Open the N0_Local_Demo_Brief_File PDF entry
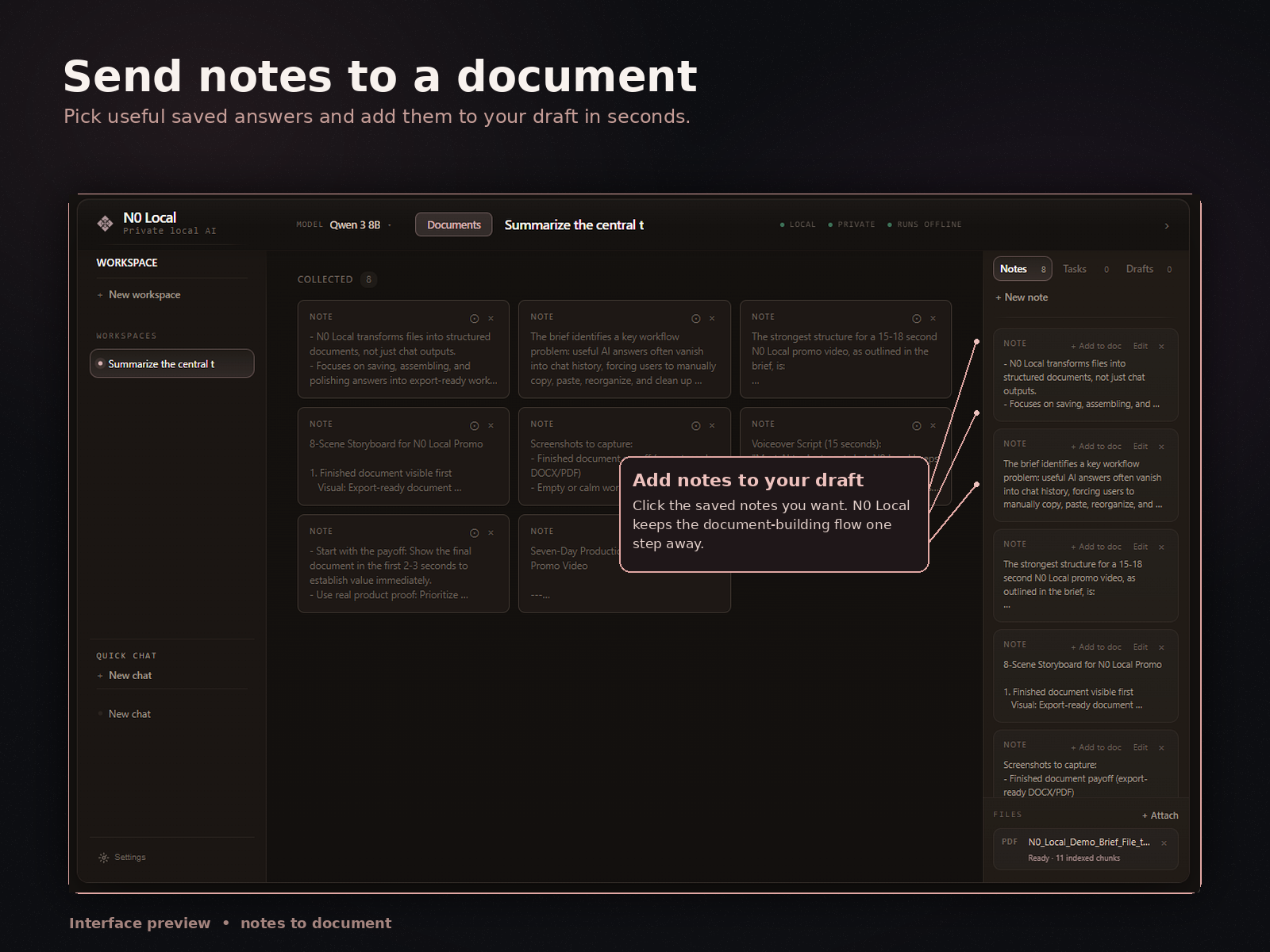Screen dimensions: 1270x952 click(x=1086, y=850)
